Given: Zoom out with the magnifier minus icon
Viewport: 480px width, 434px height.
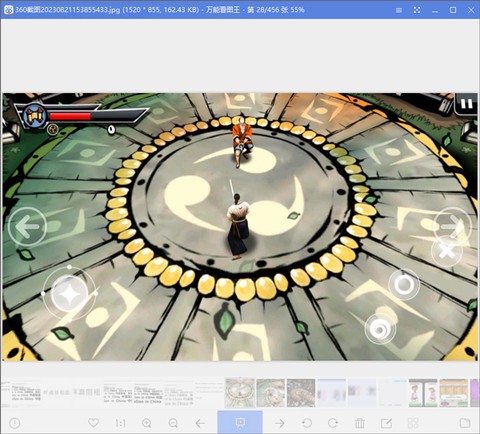Looking at the screenshot, I should click(x=173, y=423).
